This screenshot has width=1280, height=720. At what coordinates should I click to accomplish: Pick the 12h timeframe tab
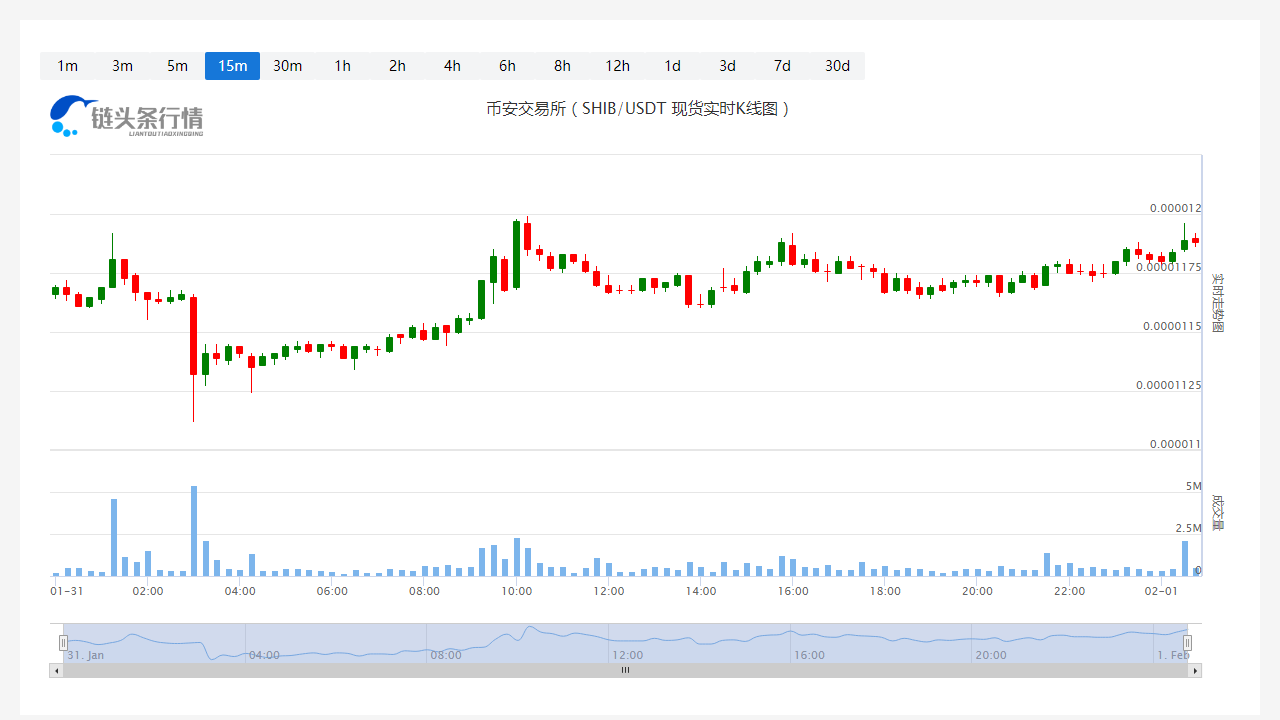pyautogui.click(x=617, y=66)
